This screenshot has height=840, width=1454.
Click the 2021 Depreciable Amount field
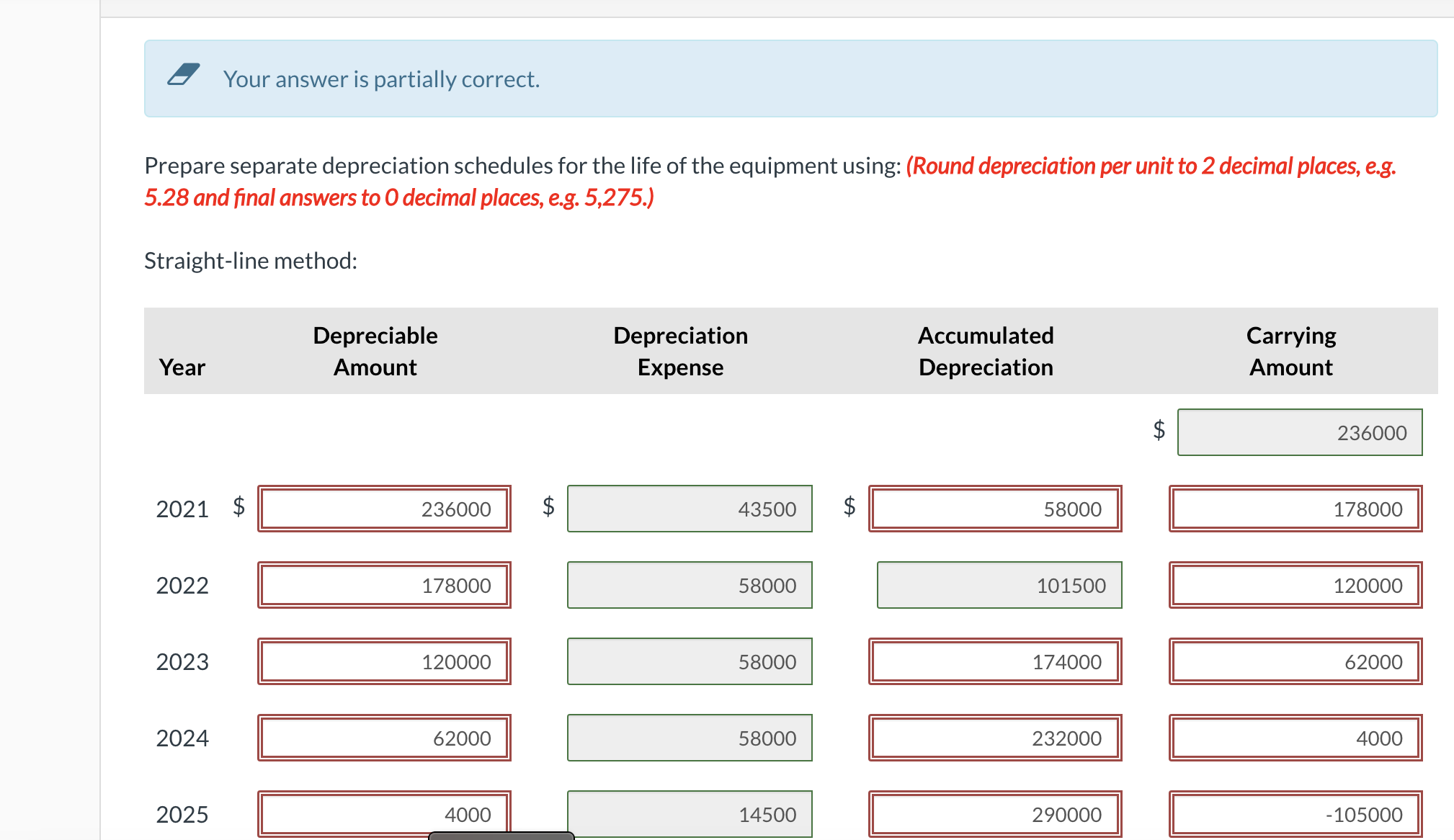pyautogui.click(x=384, y=509)
